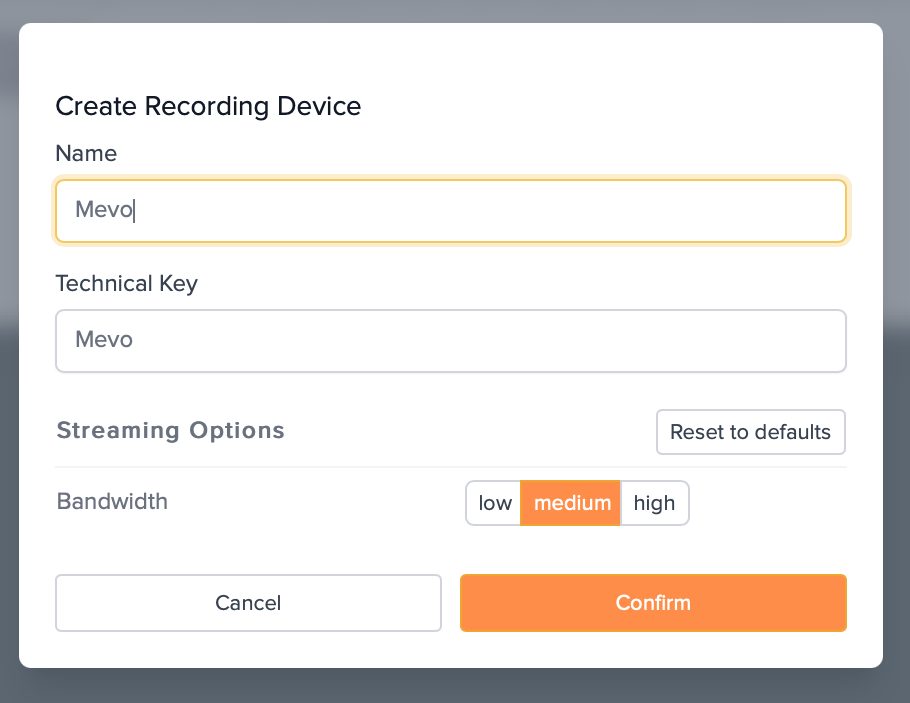
Task: Confirm creating the recording device
Action: coord(653,603)
